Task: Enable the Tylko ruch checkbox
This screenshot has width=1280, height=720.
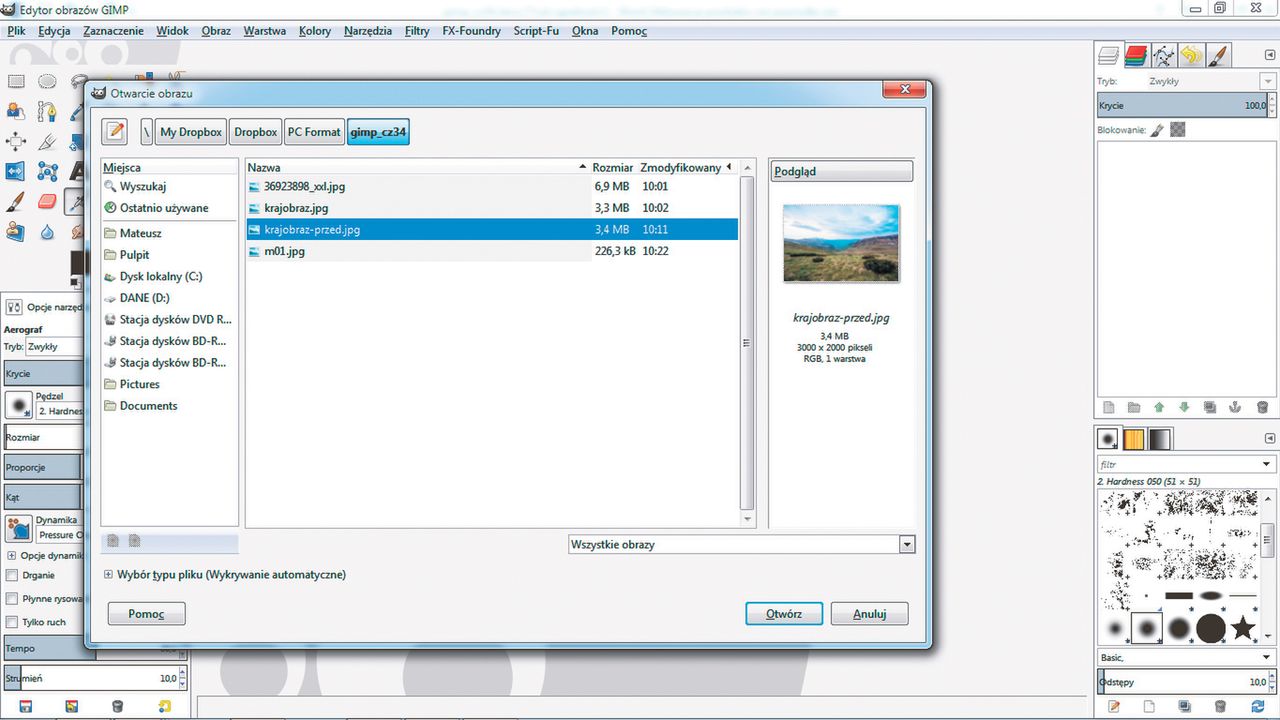Action: click(x=12, y=621)
